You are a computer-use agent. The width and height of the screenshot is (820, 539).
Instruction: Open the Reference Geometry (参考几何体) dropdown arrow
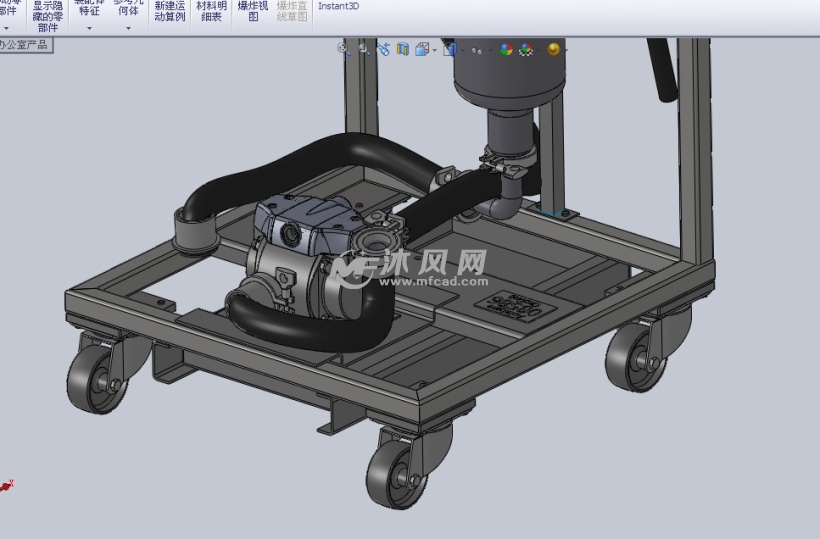[128, 28]
